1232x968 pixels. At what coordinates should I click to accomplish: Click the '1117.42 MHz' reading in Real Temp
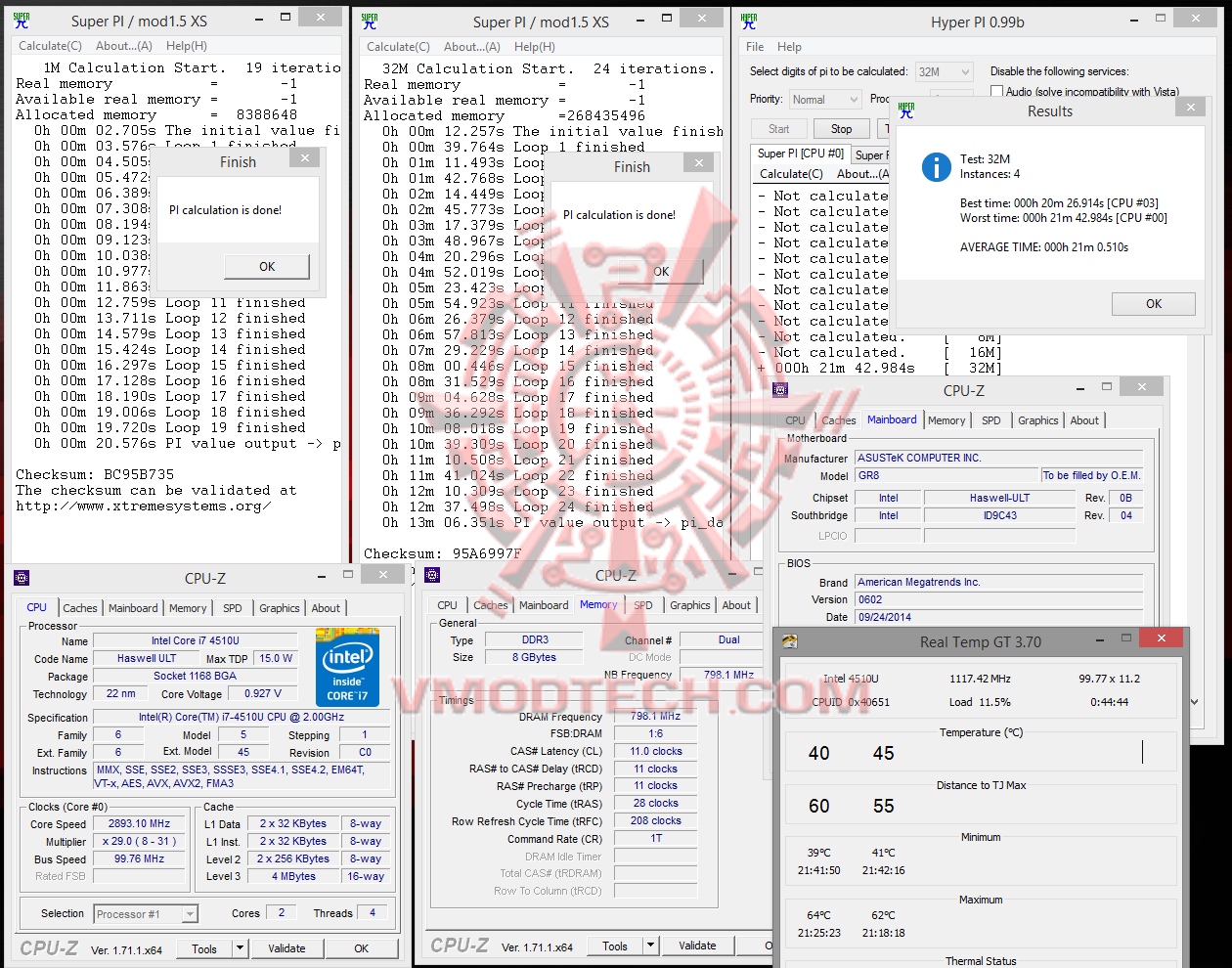[x=980, y=679]
